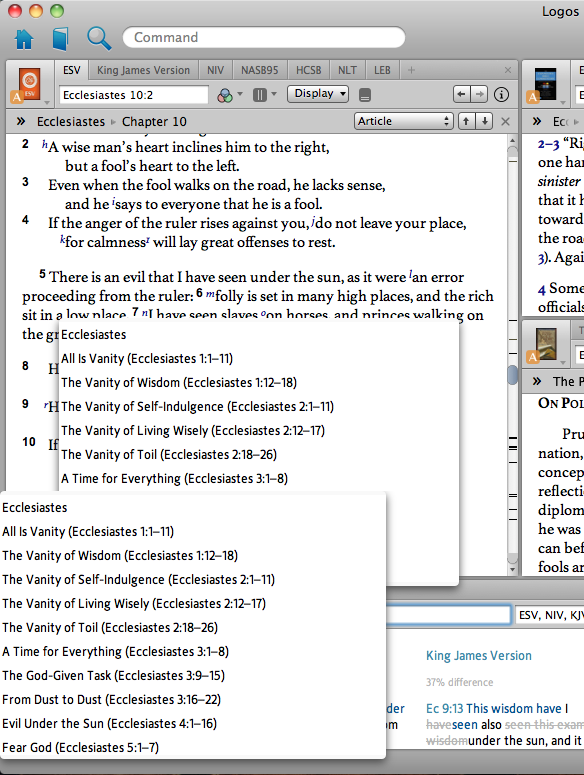Click the Ecclesiastes breadcrumb in locator bar
Viewport: 584px width, 775px height.
click(71, 122)
